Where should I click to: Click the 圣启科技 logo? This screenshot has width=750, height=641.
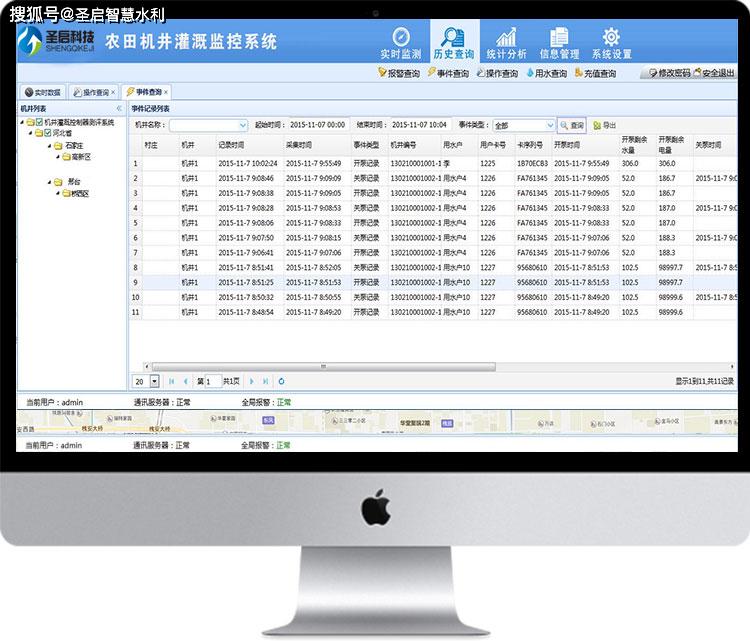click(x=56, y=41)
